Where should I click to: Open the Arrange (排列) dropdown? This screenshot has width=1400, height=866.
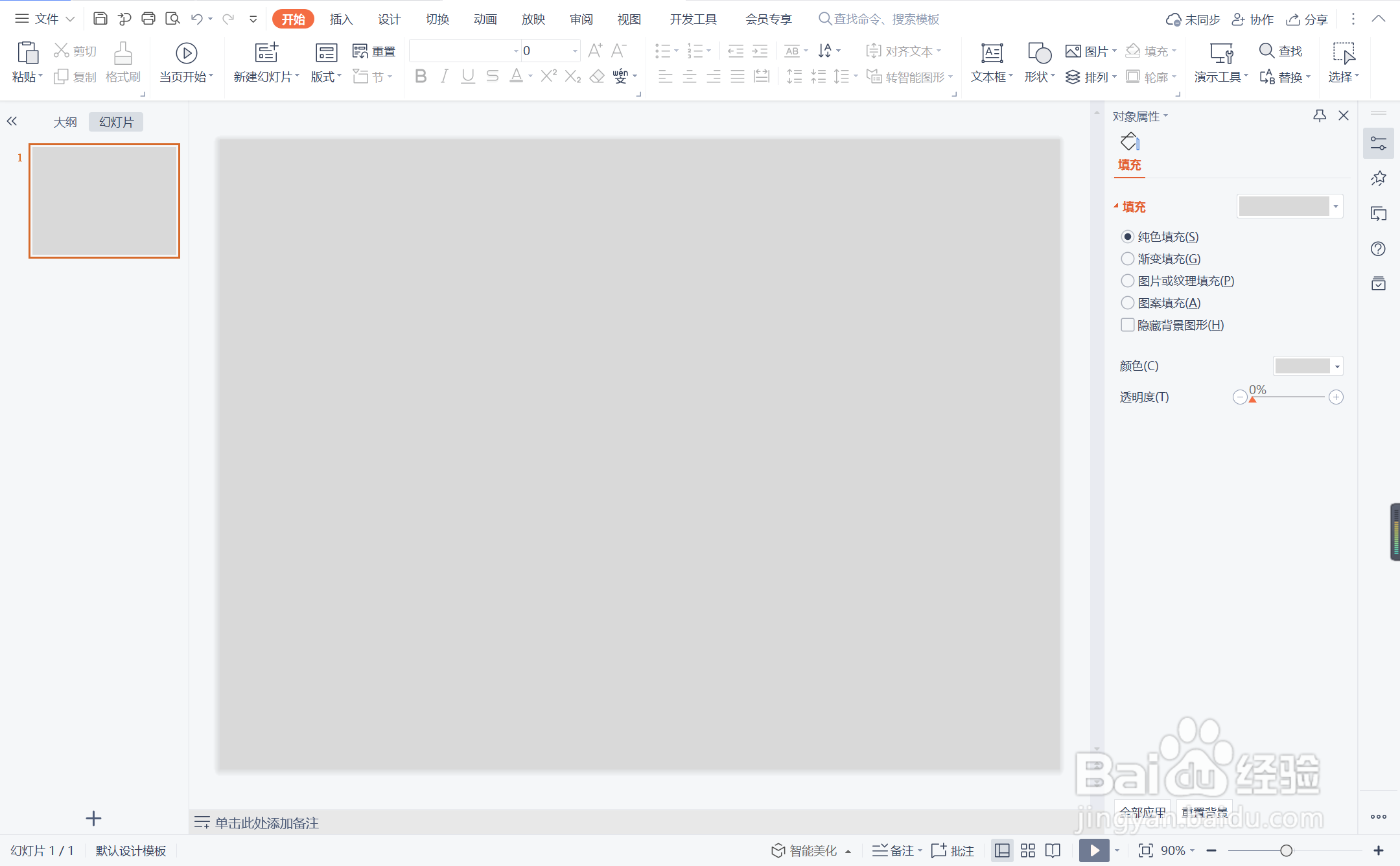1091,77
